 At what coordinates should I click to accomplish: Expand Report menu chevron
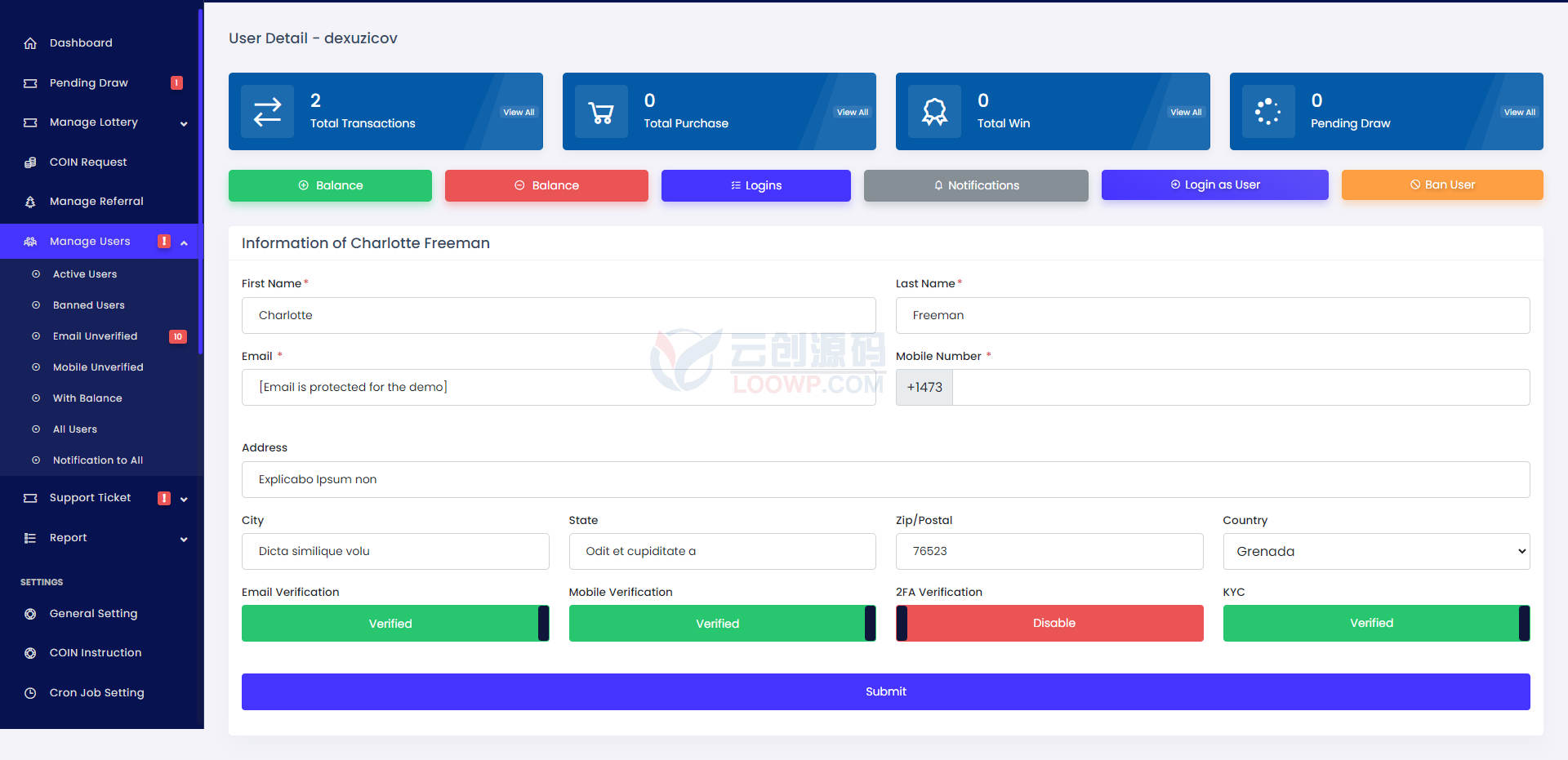pyautogui.click(x=184, y=540)
